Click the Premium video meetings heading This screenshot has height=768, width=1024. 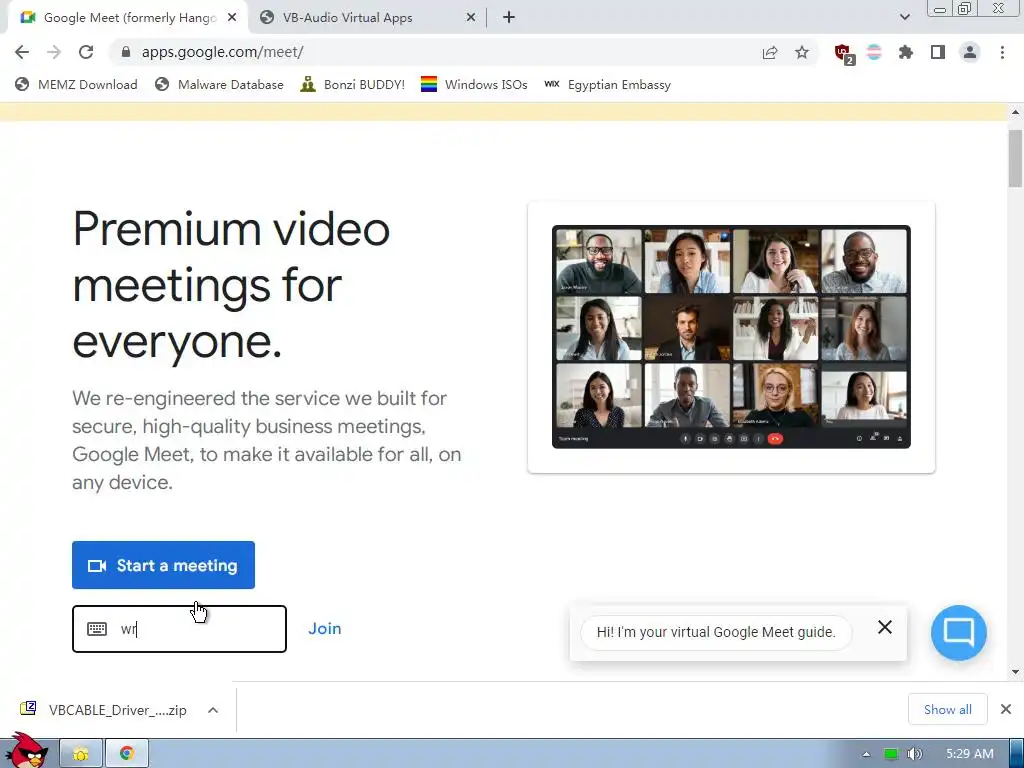[231, 285]
